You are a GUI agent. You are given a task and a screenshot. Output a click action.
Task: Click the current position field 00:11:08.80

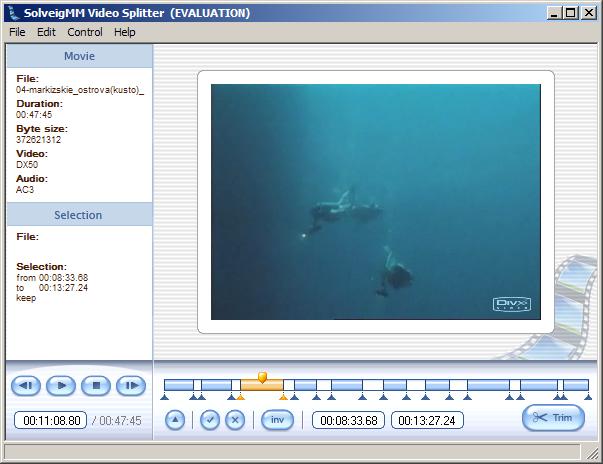pos(51,421)
